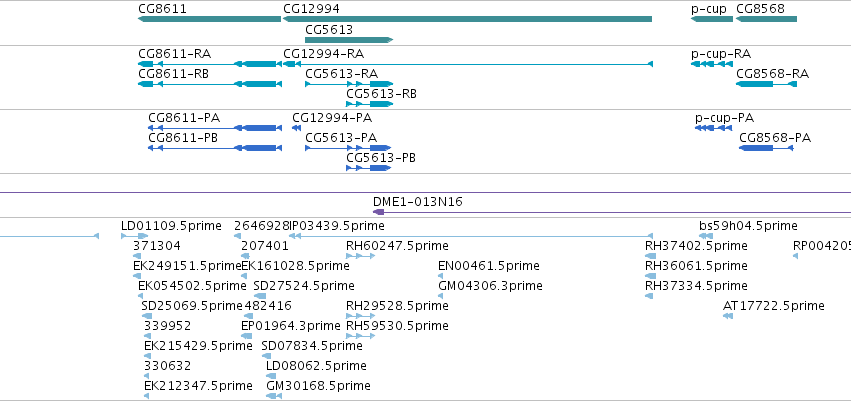The image size is (851, 401).
Task: Select the CG12994 gene bar
Action: pyautogui.click(x=467, y=19)
